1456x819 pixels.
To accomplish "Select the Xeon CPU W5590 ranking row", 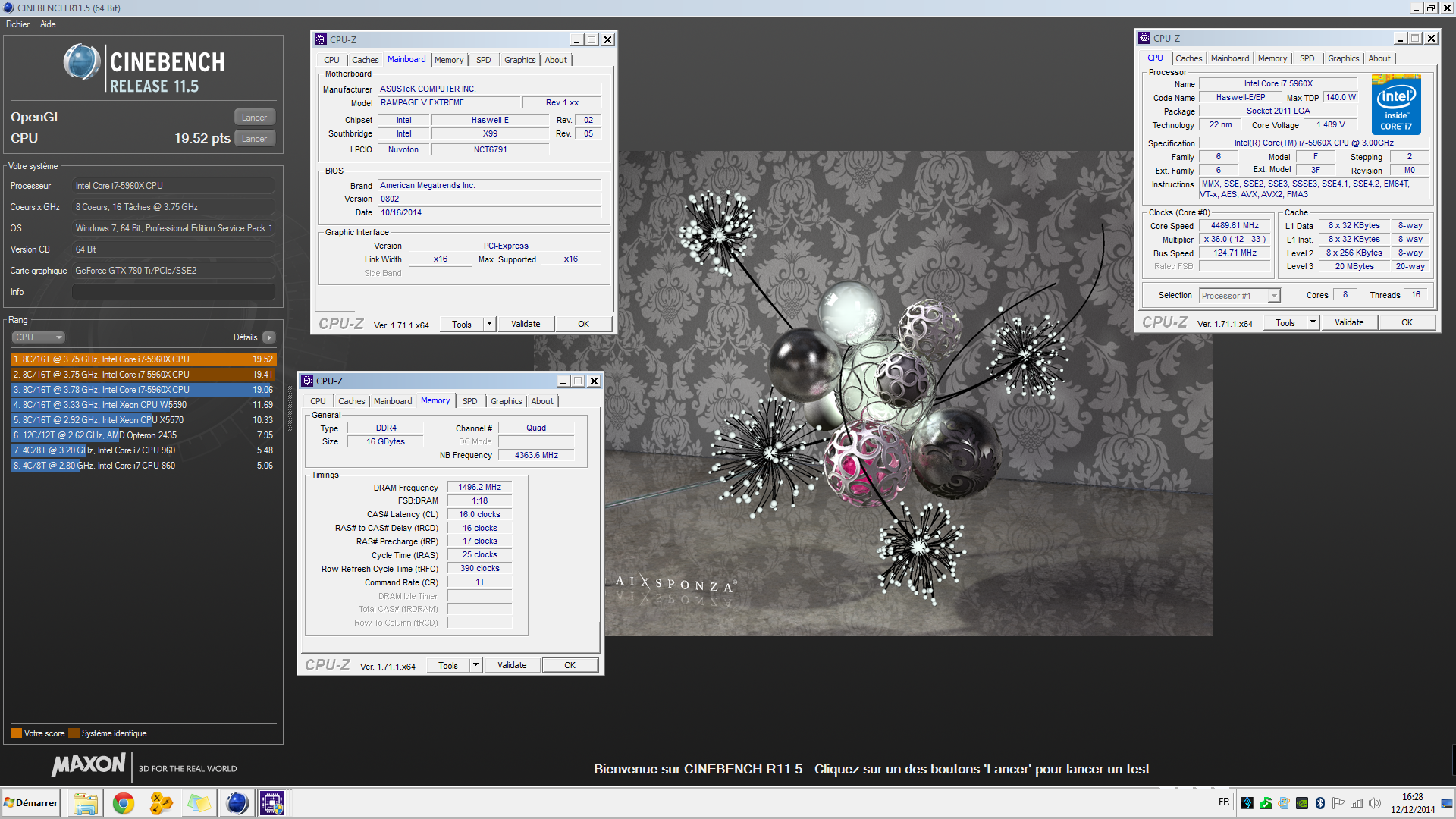I will [143, 405].
